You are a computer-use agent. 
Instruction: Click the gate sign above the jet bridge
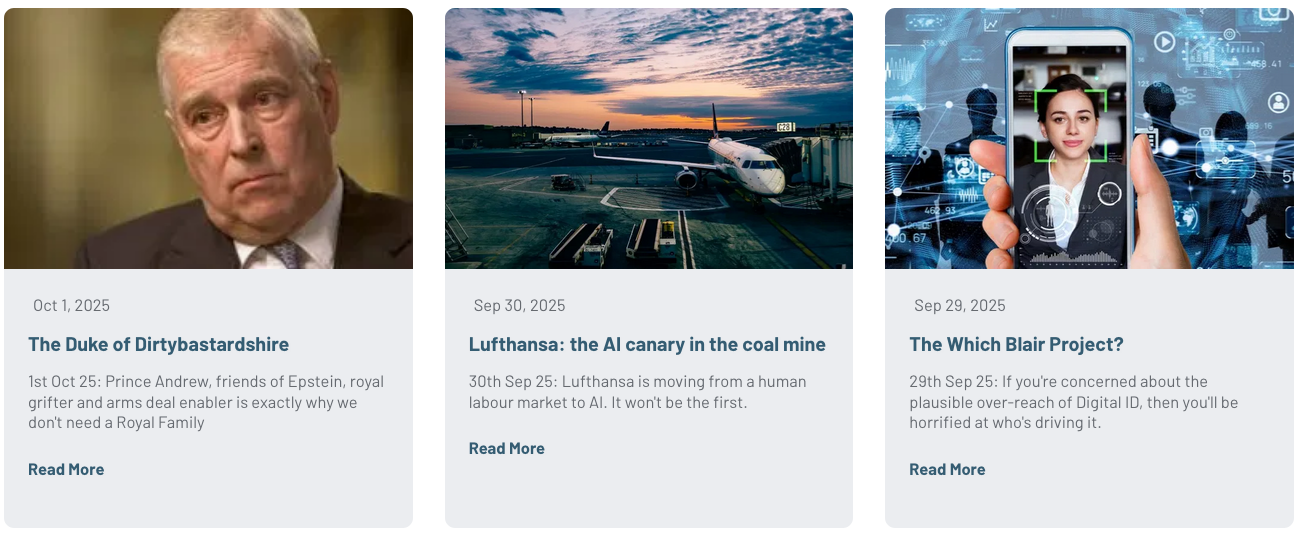pos(785,127)
